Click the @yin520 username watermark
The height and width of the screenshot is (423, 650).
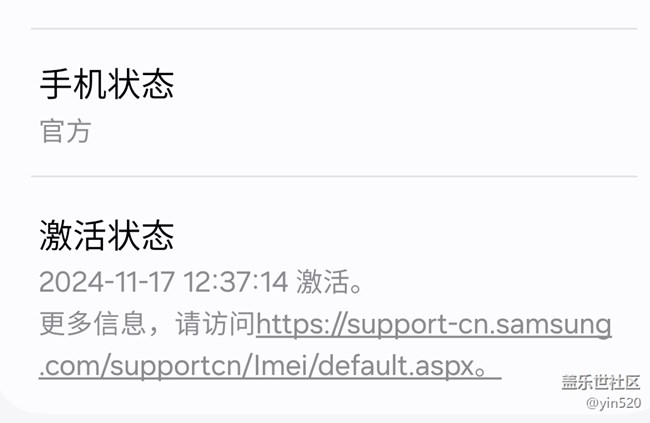tap(613, 403)
